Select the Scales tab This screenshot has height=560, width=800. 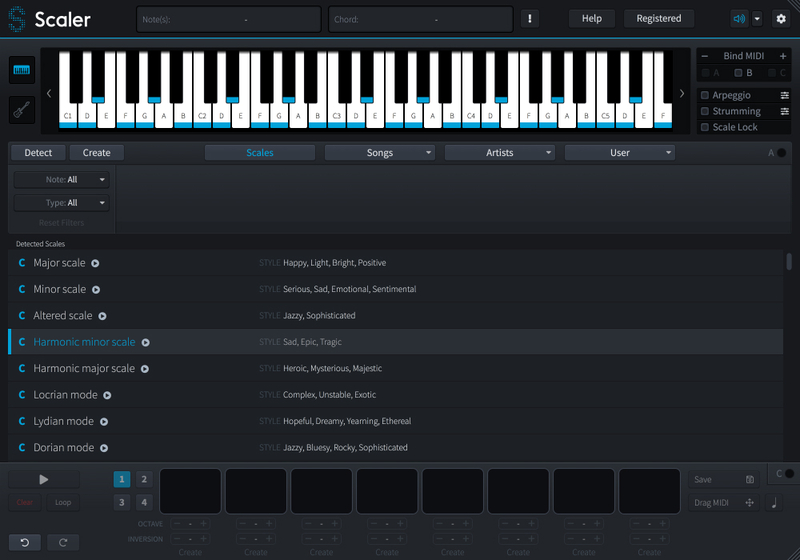pyautogui.click(x=260, y=153)
